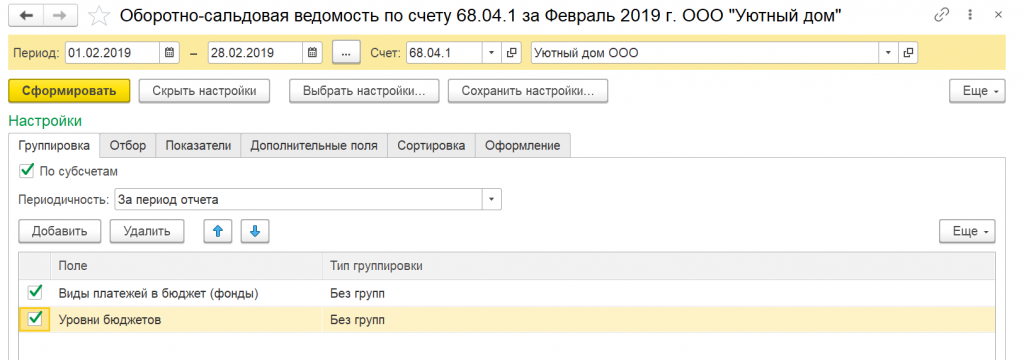
Task: Add report to favorites via star icon
Action: [99, 16]
